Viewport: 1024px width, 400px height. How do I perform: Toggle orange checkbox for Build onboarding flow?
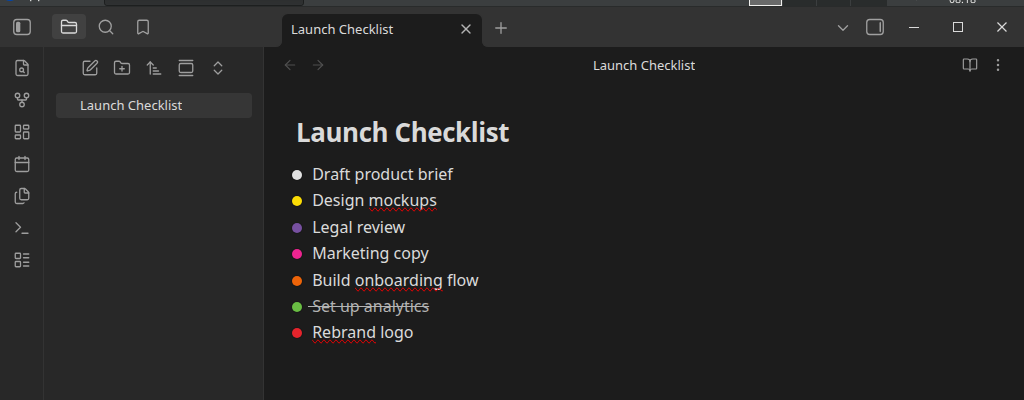(297, 281)
